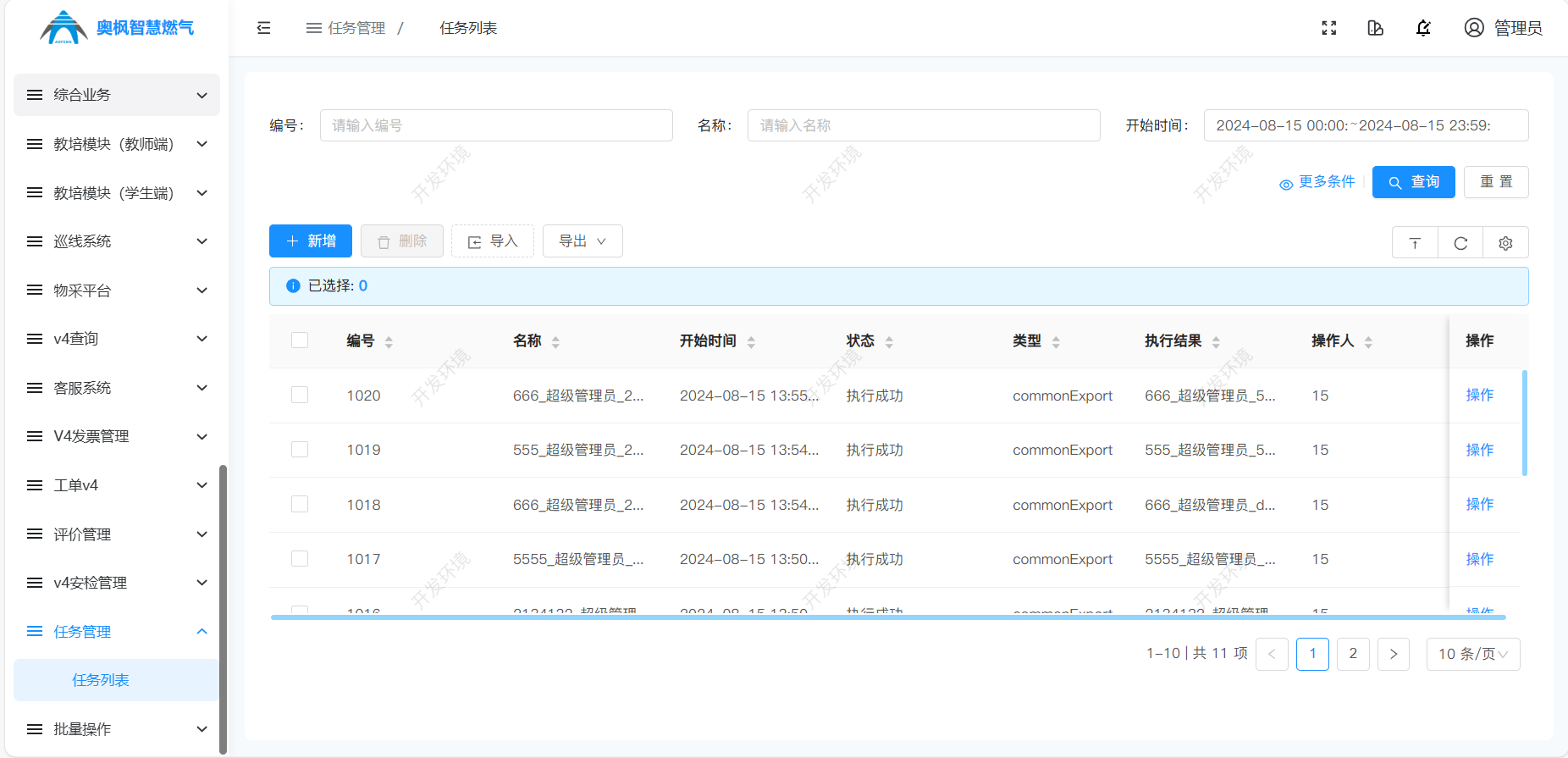The width and height of the screenshot is (1568, 758).
Task: Click 操作 link for row 1019
Action: click(1480, 450)
